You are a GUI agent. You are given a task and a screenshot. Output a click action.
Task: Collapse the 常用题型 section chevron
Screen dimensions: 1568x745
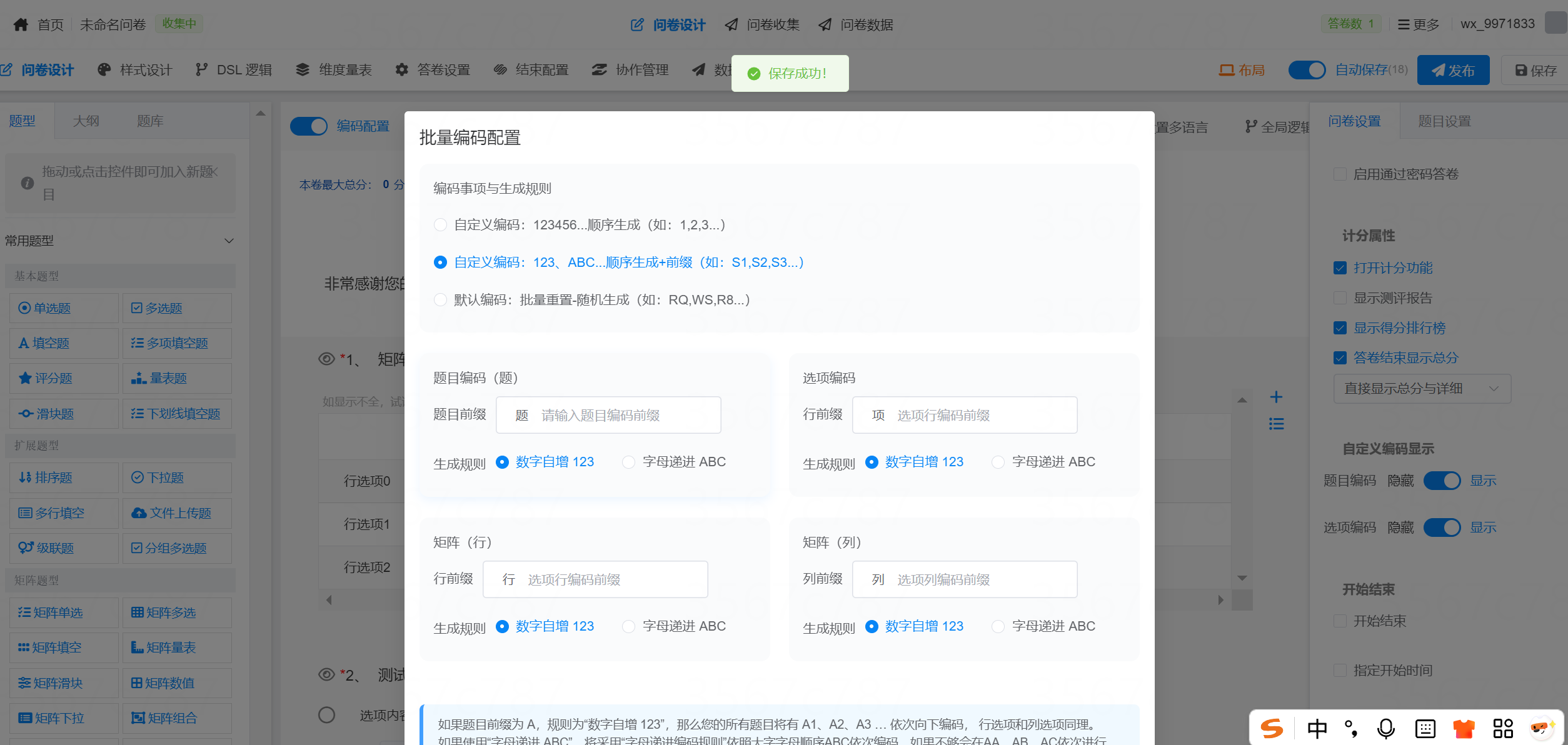pos(229,241)
